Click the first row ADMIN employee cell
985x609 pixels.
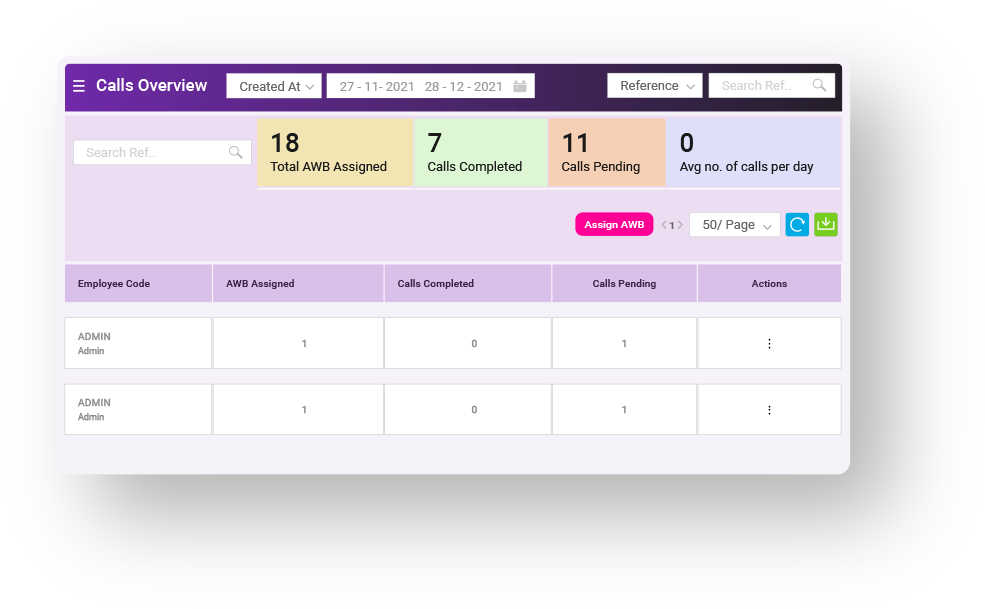pos(138,343)
